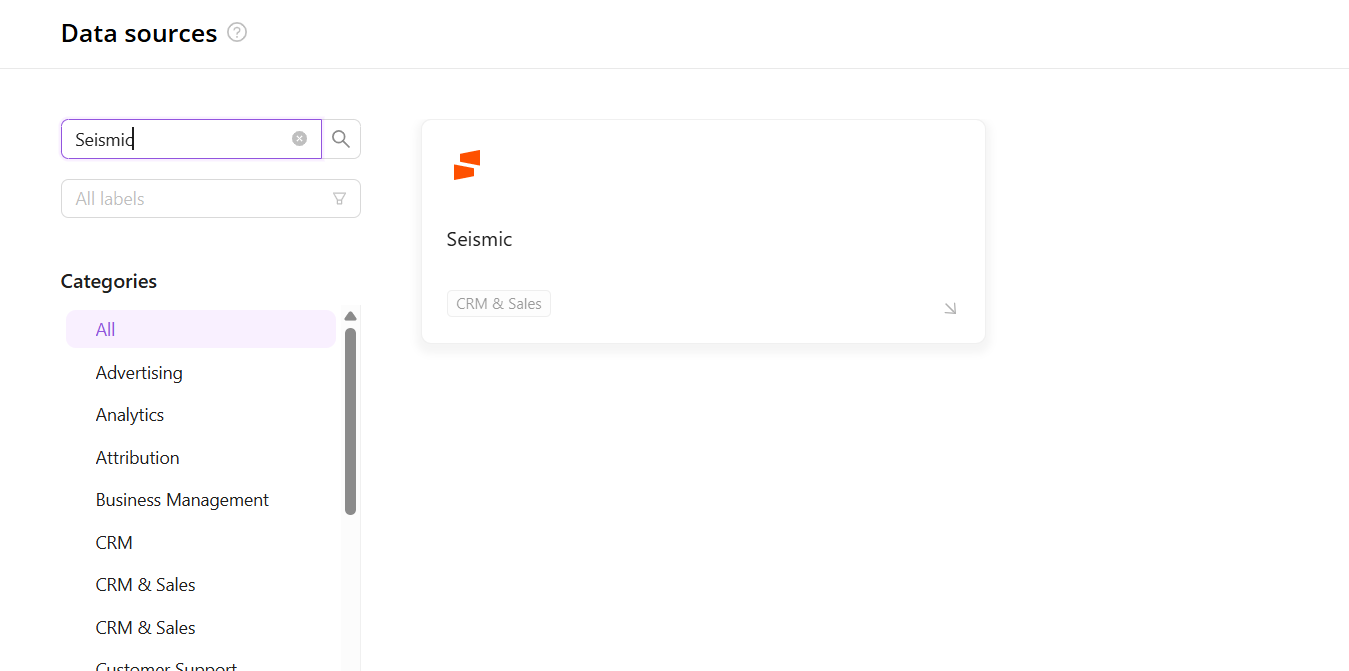Click the Data sources page heading
Image resolution: width=1349 pixels, height=671 pixels.
[x=139, y=33]
